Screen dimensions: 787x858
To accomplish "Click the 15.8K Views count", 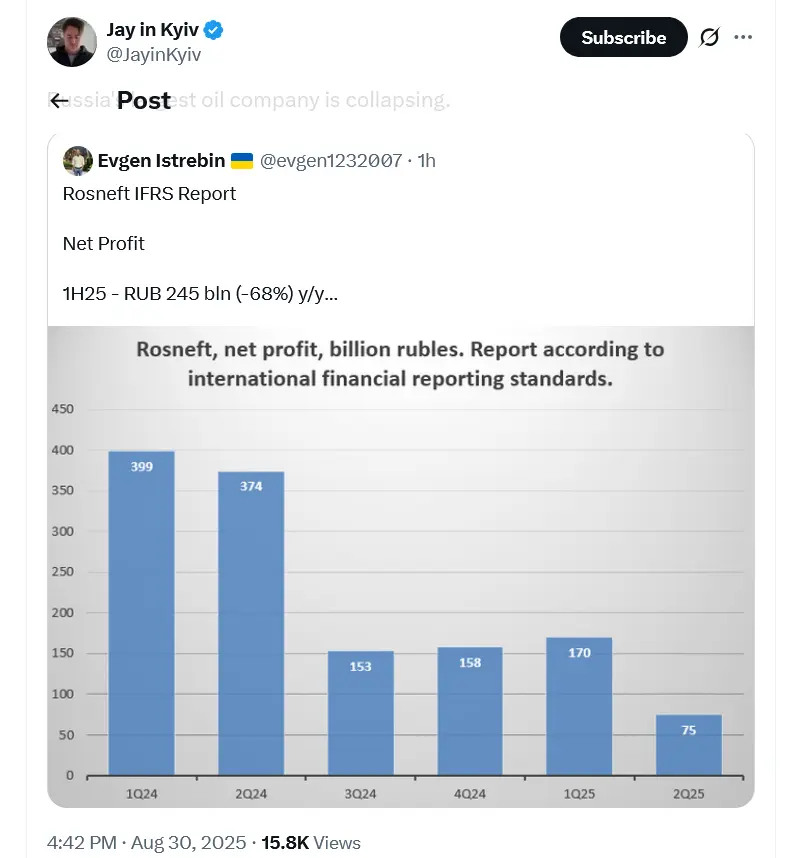I will [x=311, y=843].
